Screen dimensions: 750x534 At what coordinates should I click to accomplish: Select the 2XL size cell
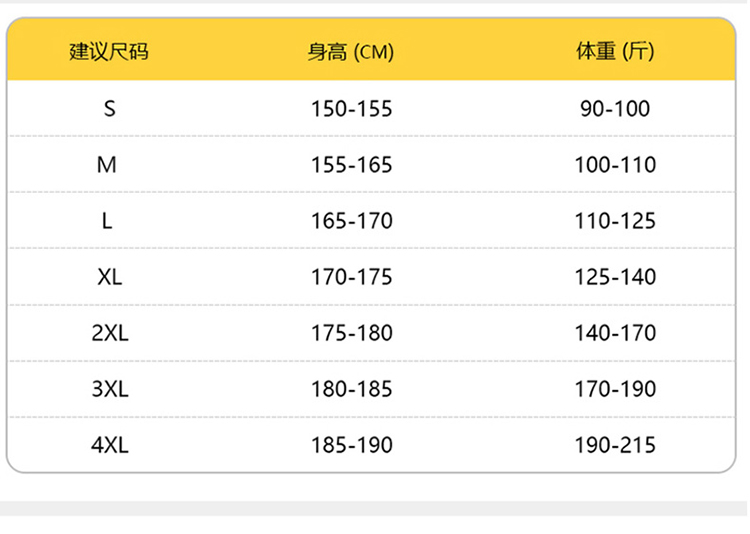tap(109, 333)
